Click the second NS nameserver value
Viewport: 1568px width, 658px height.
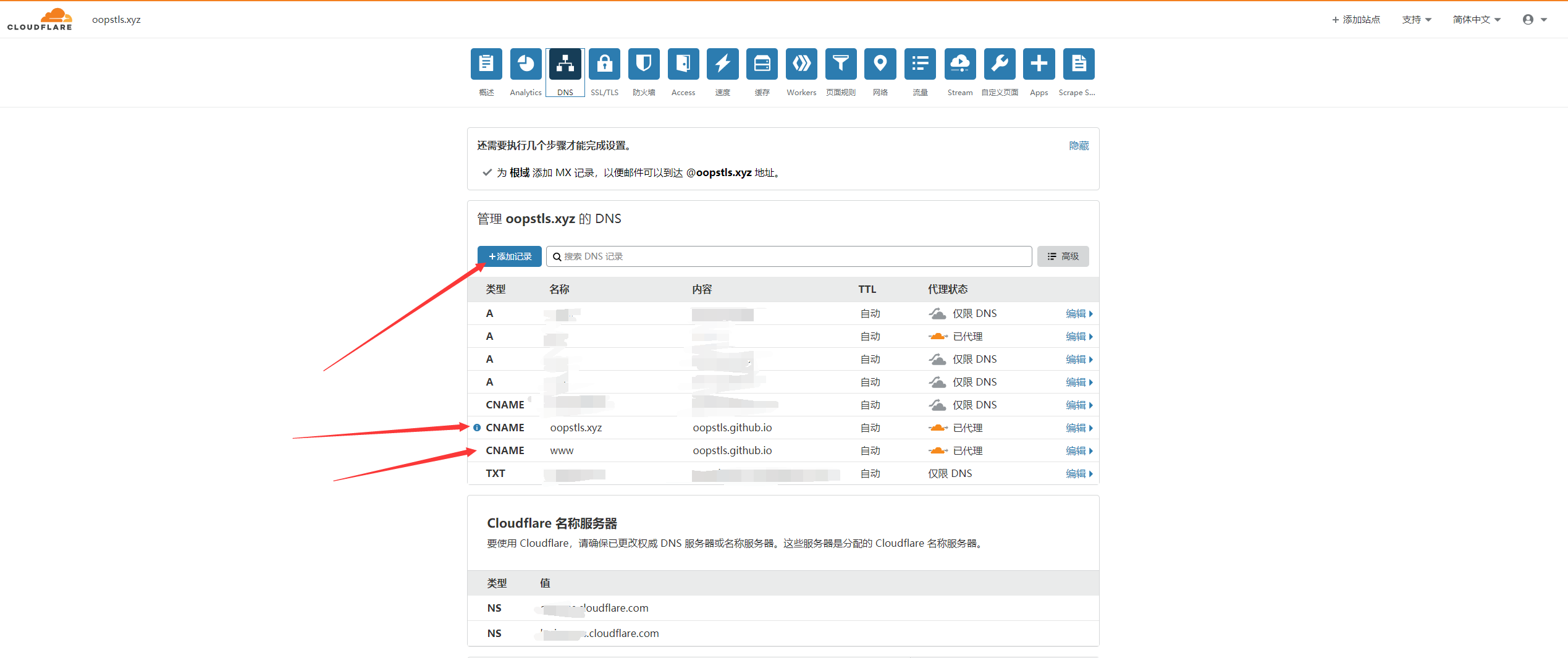(x=599, y=634)
